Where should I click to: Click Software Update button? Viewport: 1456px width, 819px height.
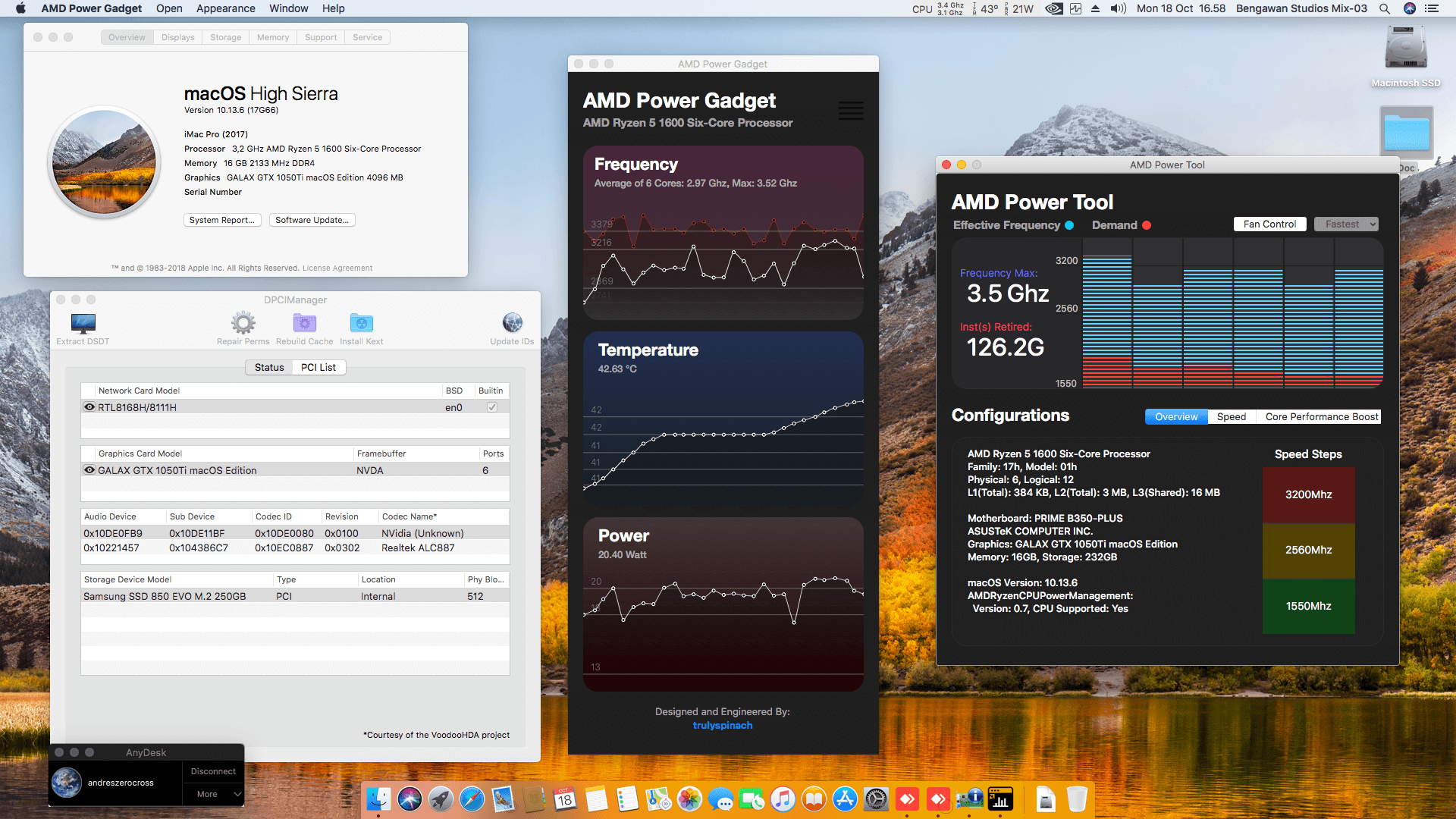pyautogui.click(x=312, y=220)
